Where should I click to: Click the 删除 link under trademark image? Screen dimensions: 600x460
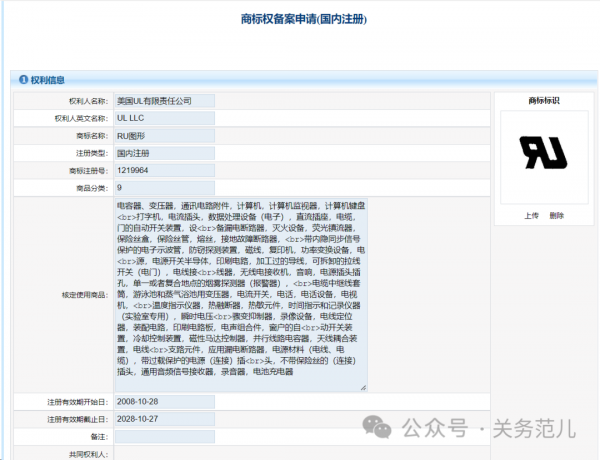[x=557, y=215]
